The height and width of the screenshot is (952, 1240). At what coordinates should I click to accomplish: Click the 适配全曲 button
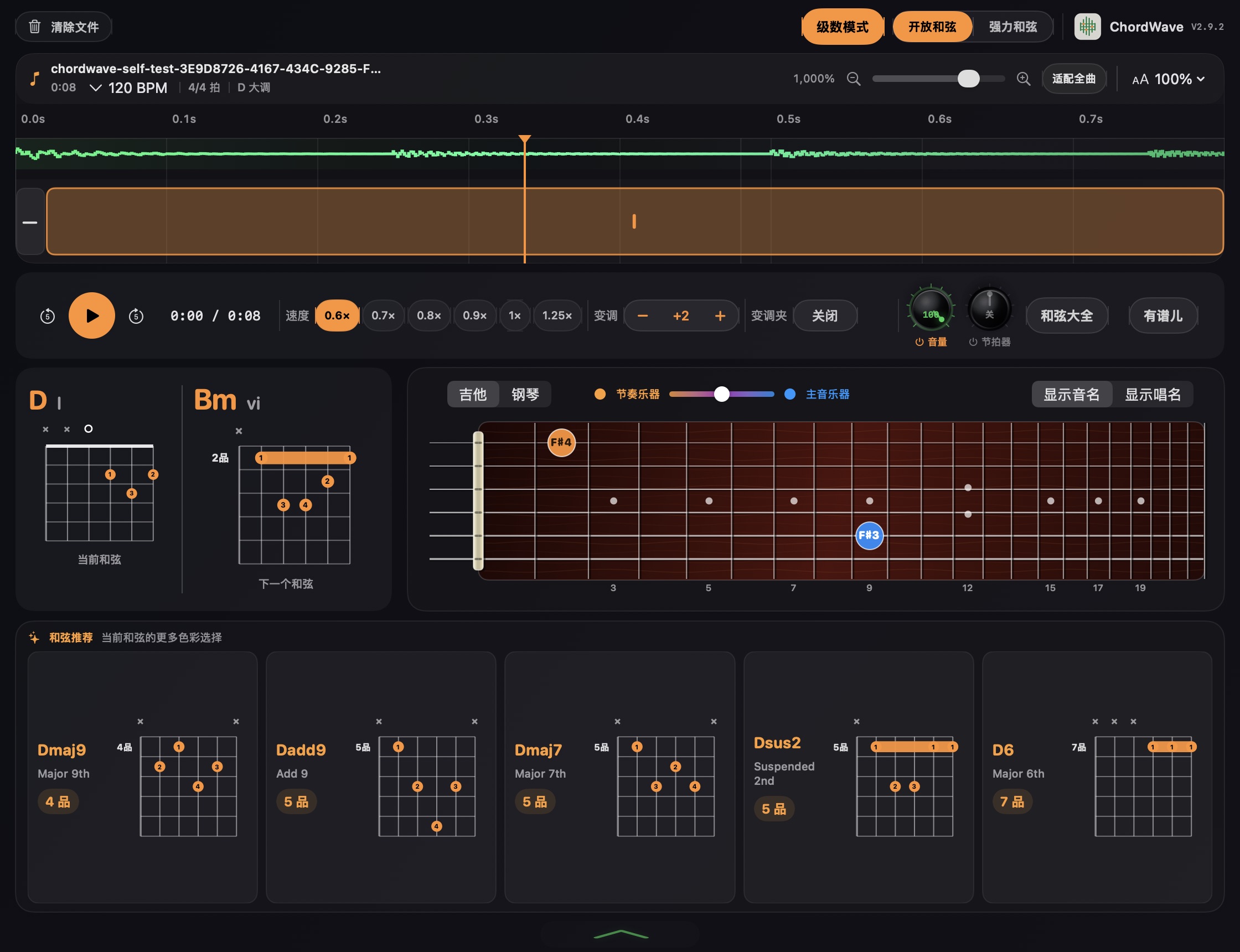click(x=1073, y=79)
